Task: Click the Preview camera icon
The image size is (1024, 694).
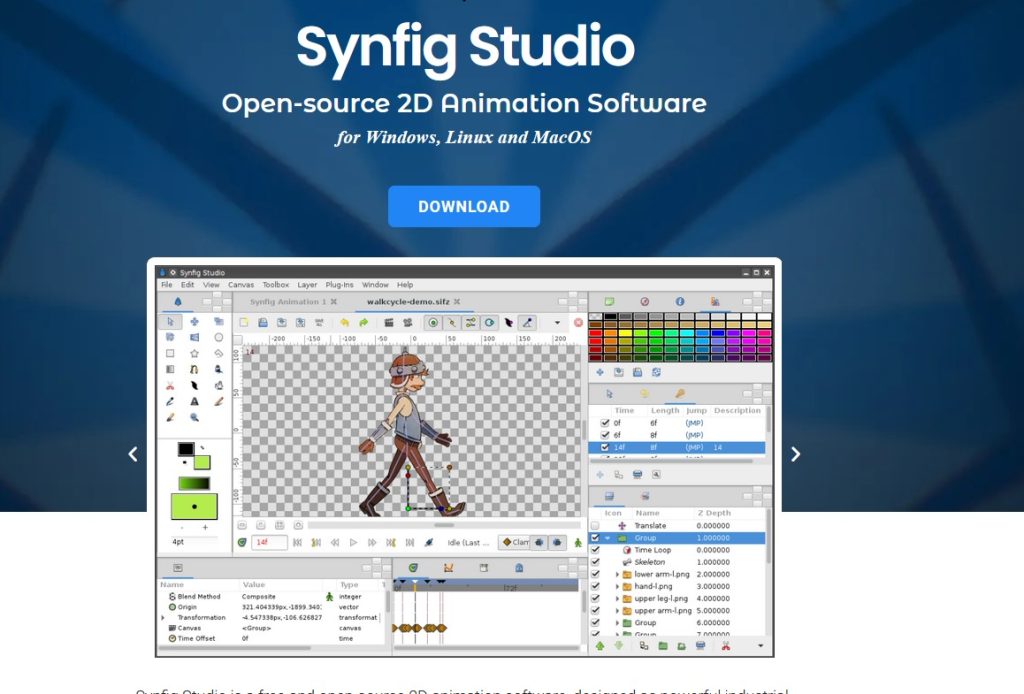Action: (x=408, y=323)
